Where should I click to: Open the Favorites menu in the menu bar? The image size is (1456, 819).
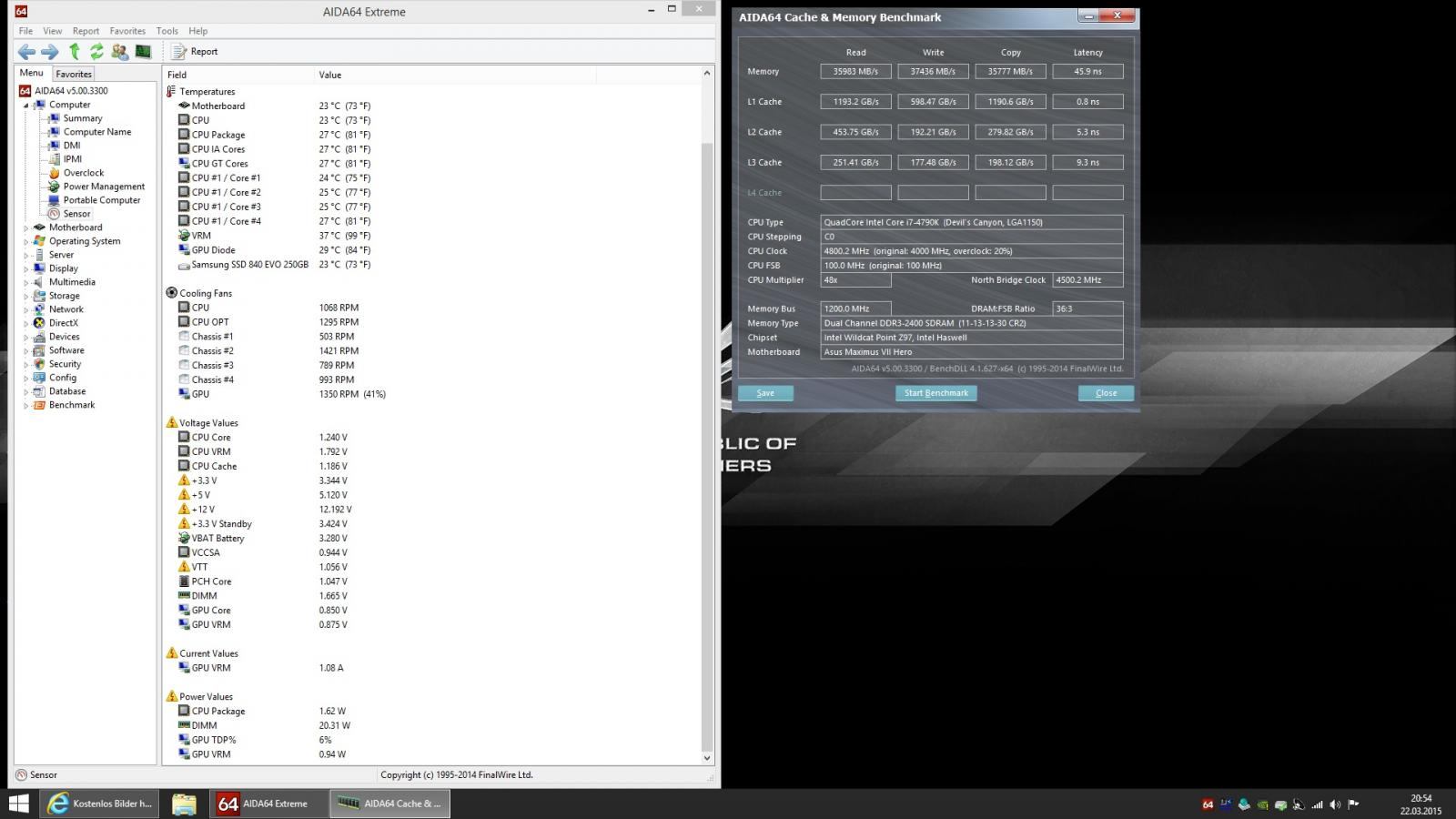(127, 31)
